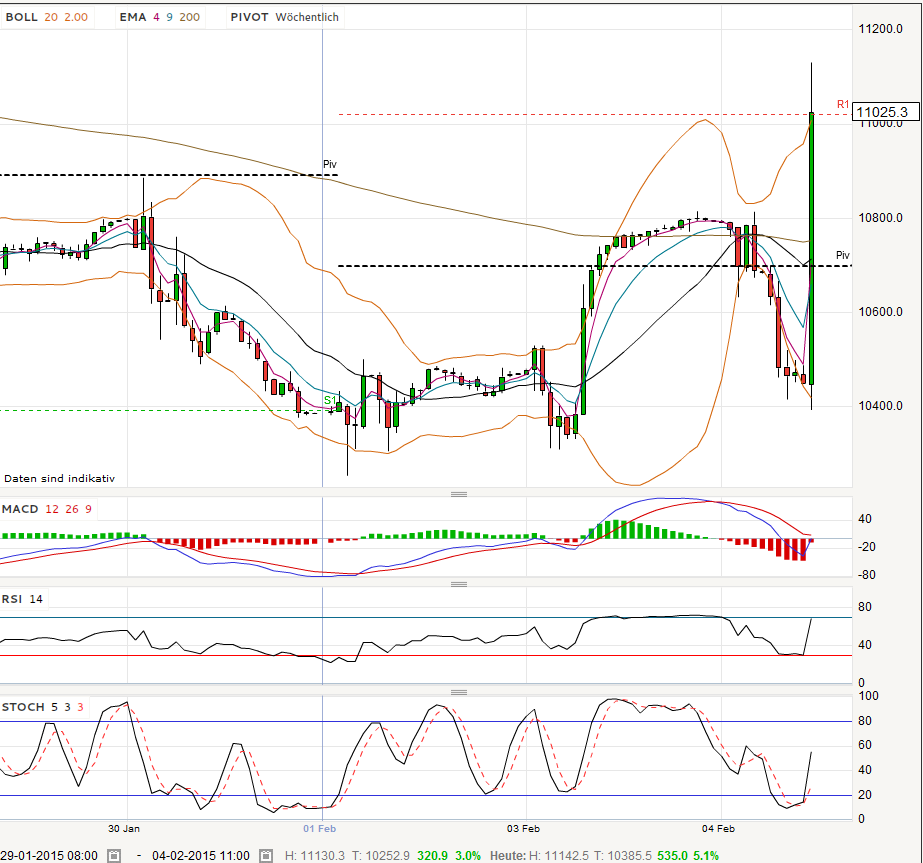Click the 30 Jan date label on the time axis
Image resolution: width=923 pixels, height=863 pixels.
pos(124,828)
